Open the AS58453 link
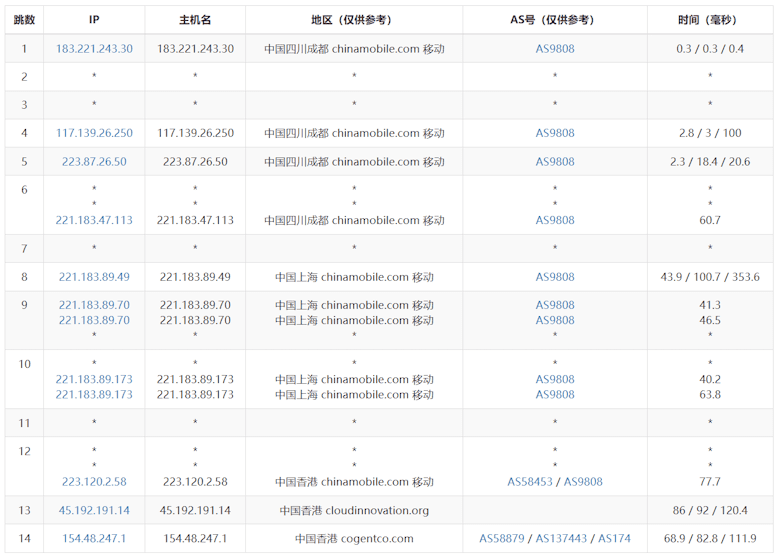The height and width of the screenshot is (557, 780). coord(530,481)
